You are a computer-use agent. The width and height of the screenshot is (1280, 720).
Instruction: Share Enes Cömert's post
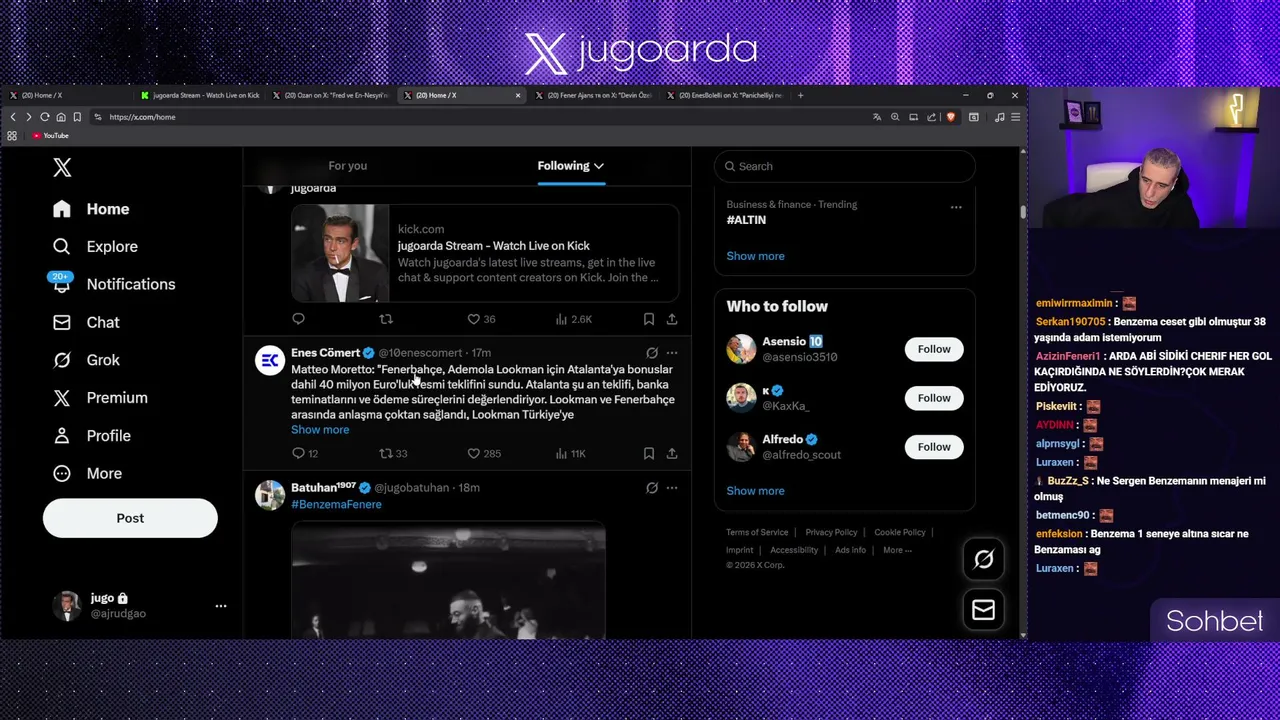[x=672, y=454]
